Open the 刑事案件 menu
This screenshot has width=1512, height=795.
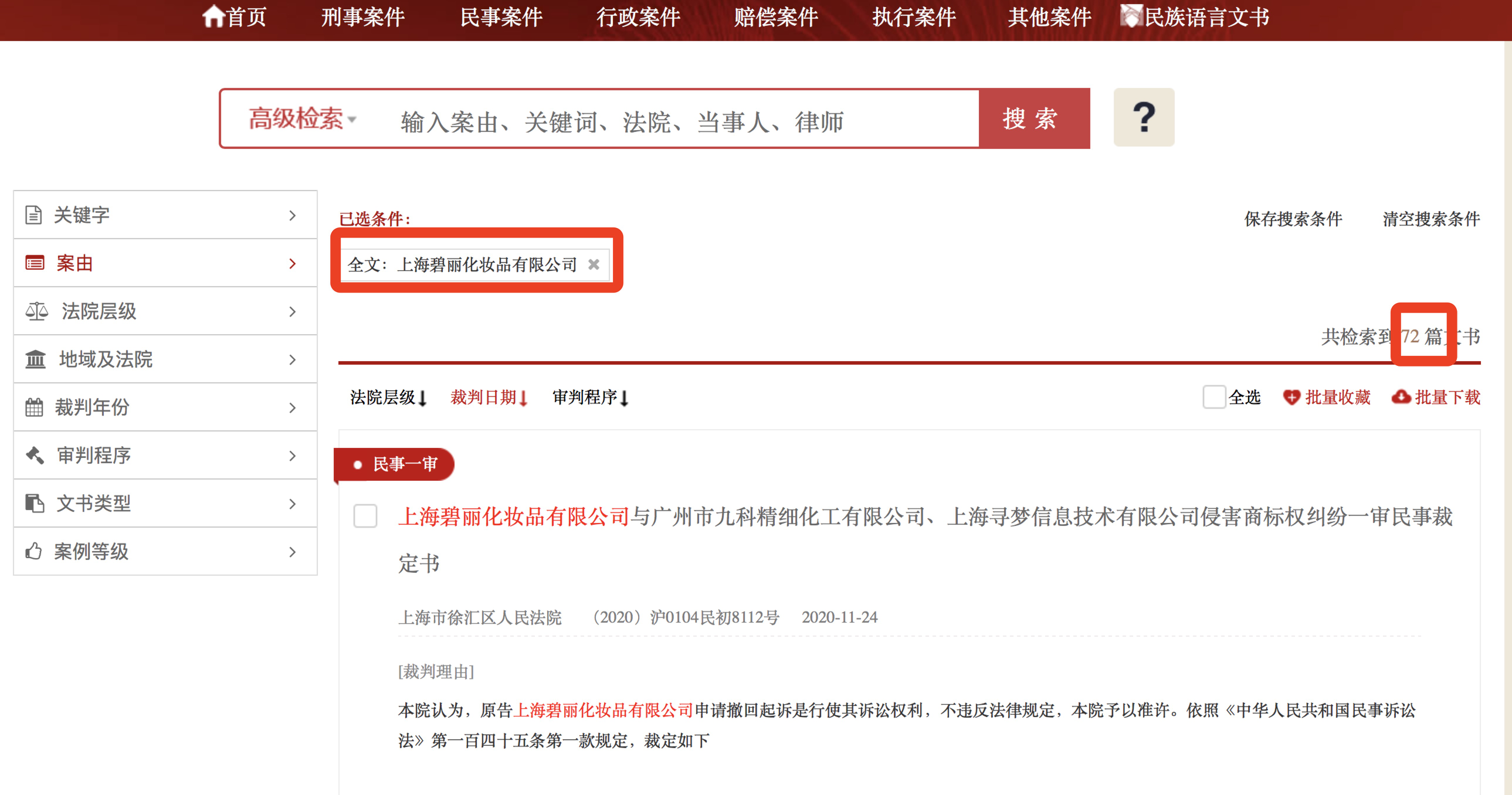point(362,17)
